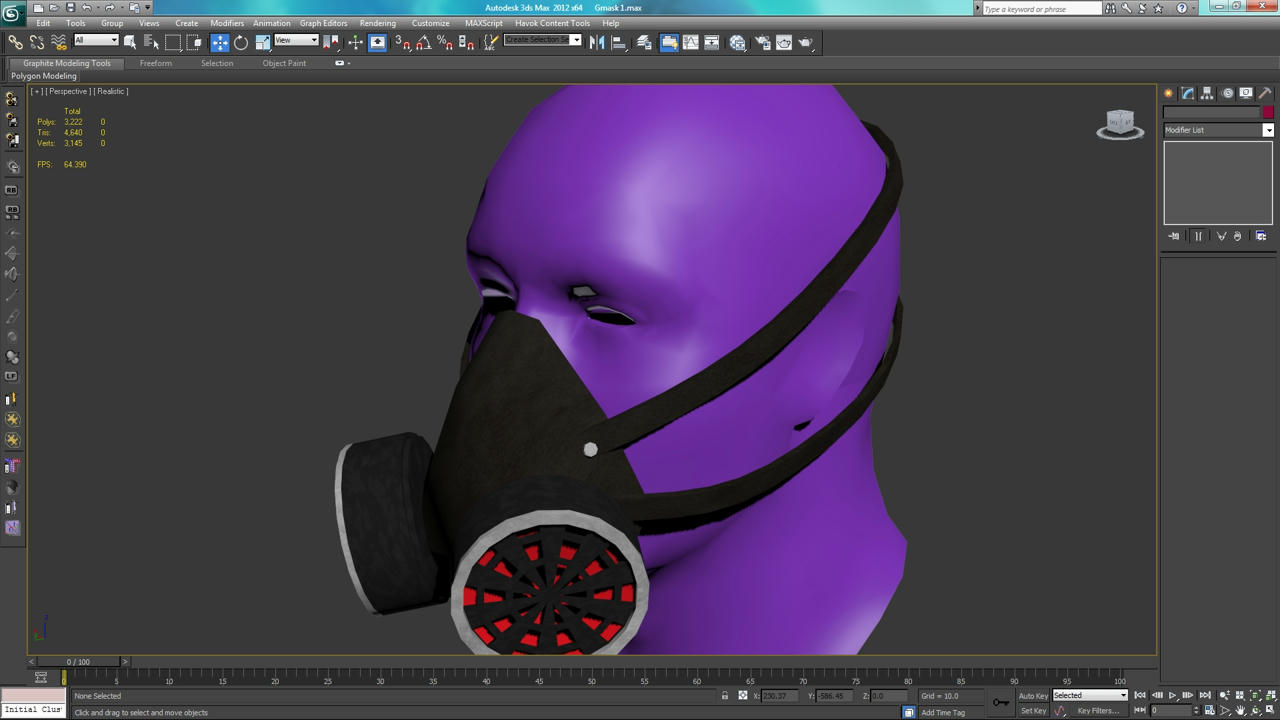Click the object name input field
This screenshot has width=1280, height=720.
point(1211,113)
